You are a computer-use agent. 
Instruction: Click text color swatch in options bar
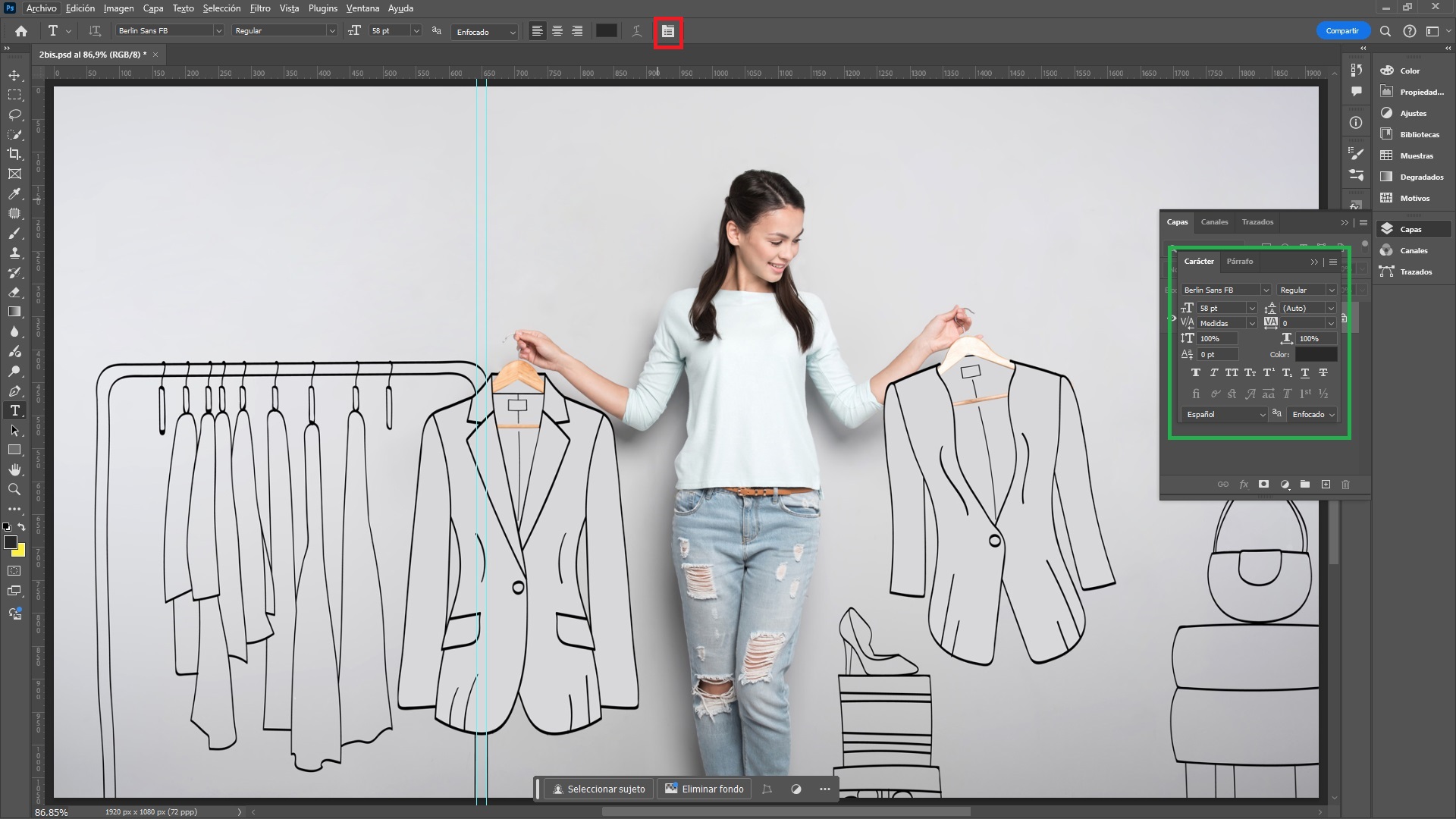pyautogui.click(x=606, y=31)
